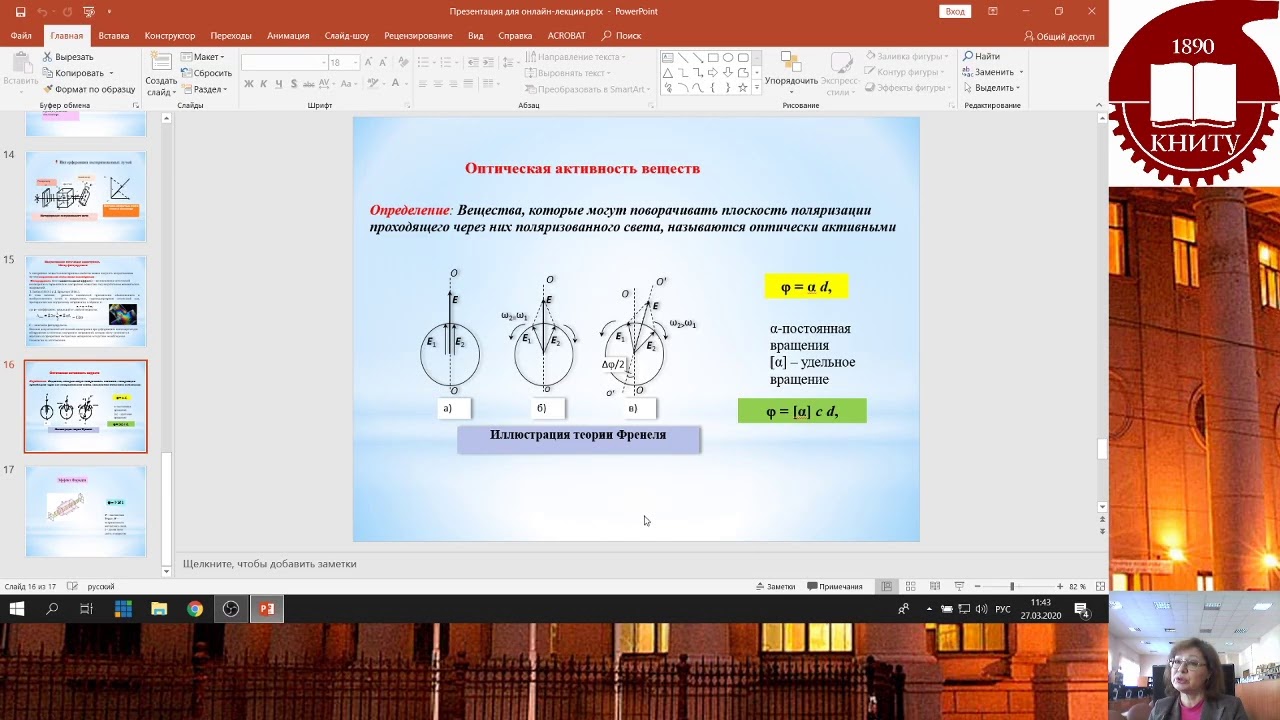Switch to slide sorter view icon
Viewport: 1280px width, 720px height.
pos(910,586)
